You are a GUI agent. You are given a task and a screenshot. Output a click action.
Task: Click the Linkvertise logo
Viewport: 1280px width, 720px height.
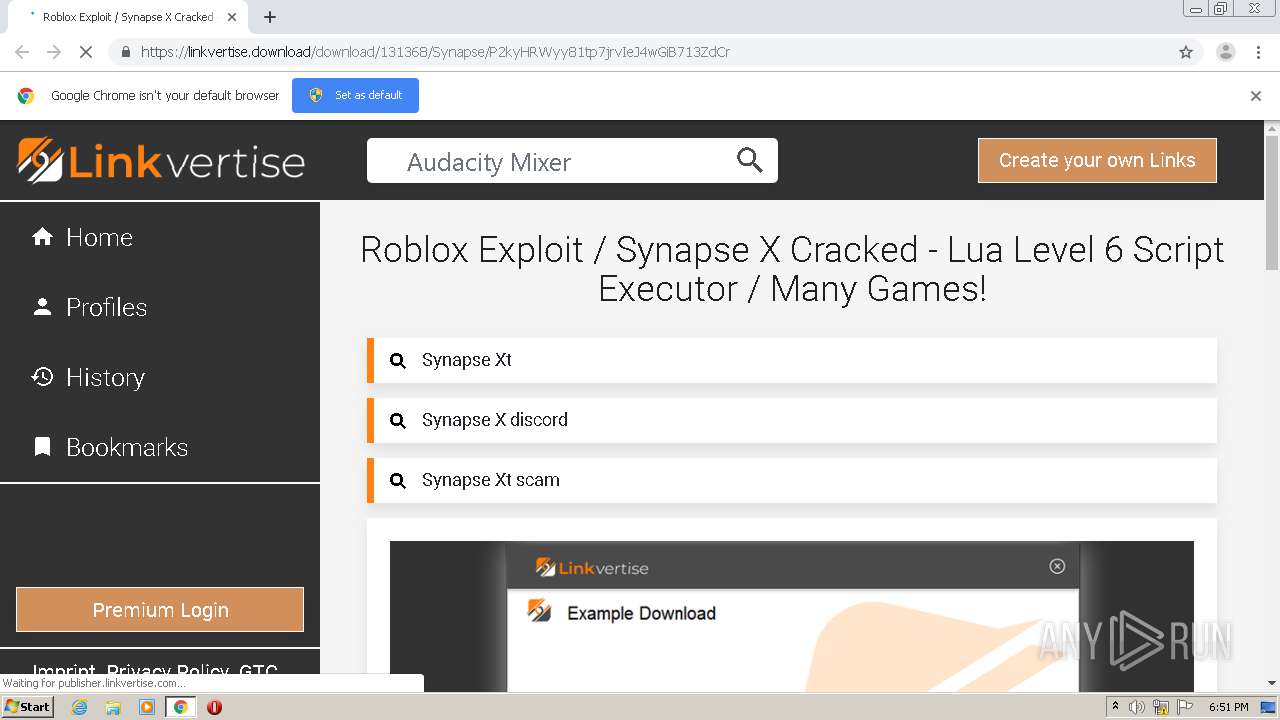(161, 161)
